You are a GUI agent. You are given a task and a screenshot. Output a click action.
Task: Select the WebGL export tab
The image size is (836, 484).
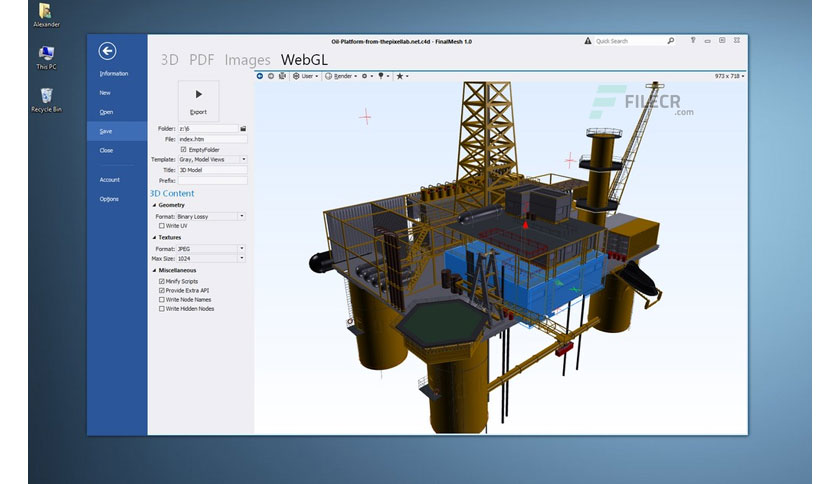click(x=304, y=60)
